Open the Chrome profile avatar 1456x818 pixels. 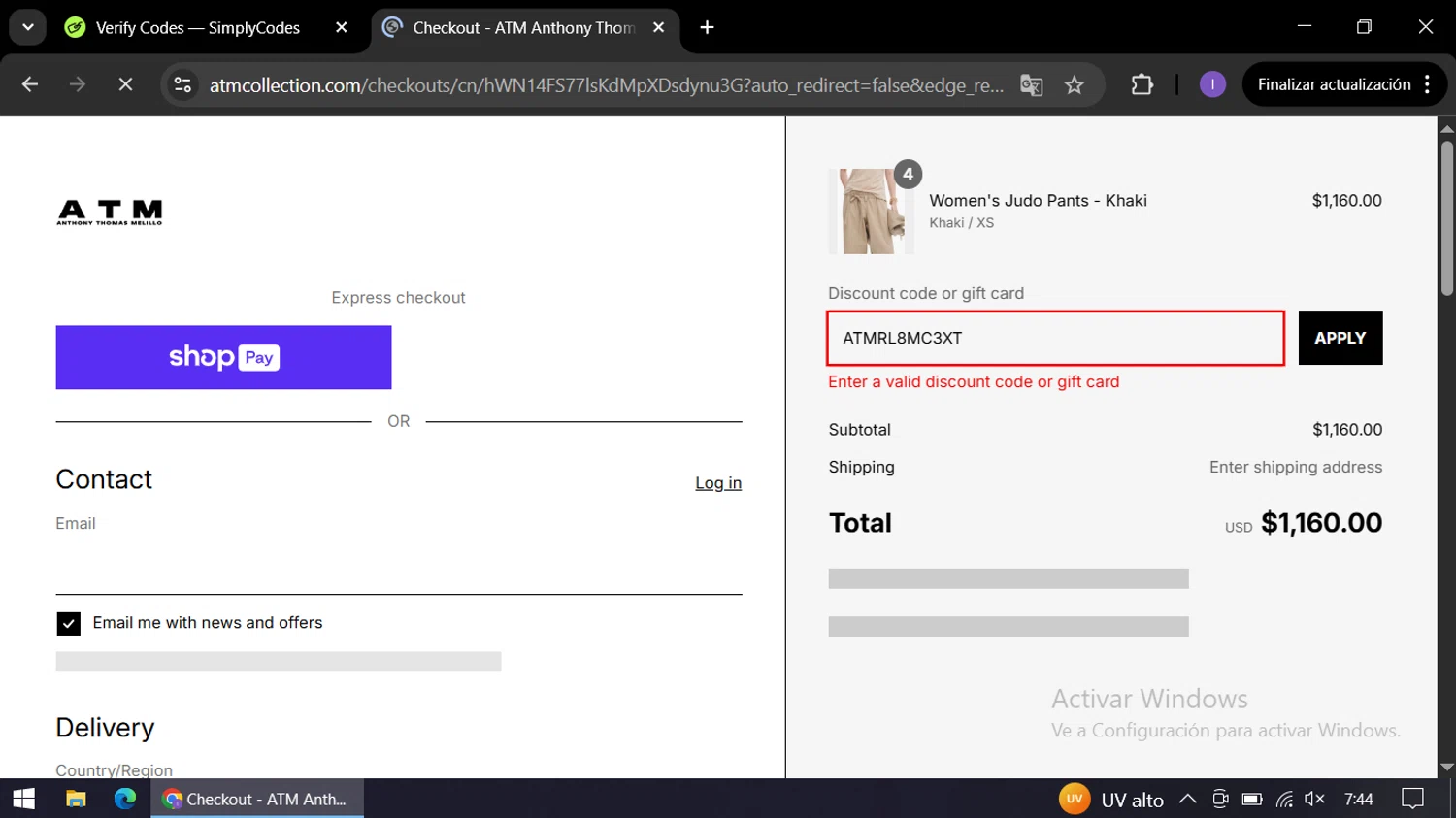pyautogui.click(x=1212, y=84)
